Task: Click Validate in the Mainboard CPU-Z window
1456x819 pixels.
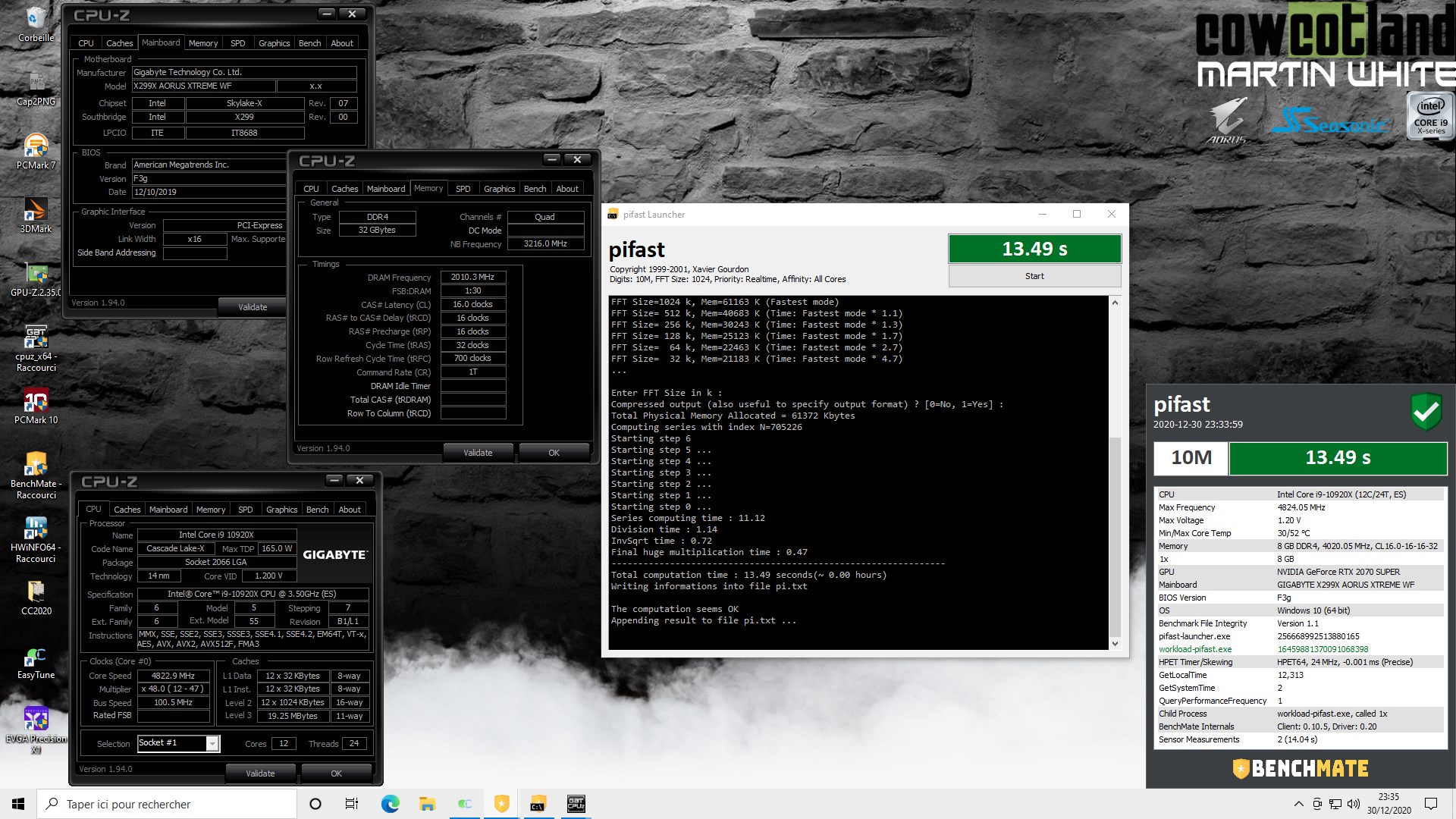Action: (253, 307)
